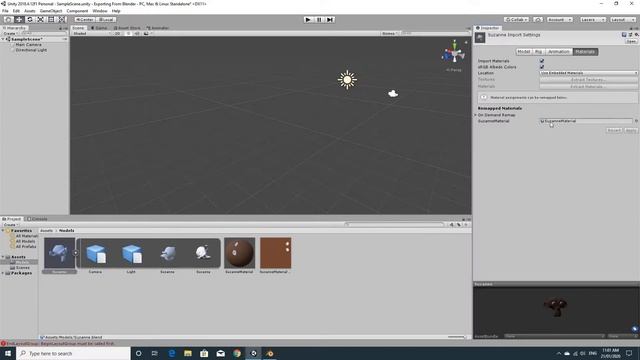Screen dimensions: 640x360
Task: Click the scene orientation gizmo
Action: click(x=454, y=52)
